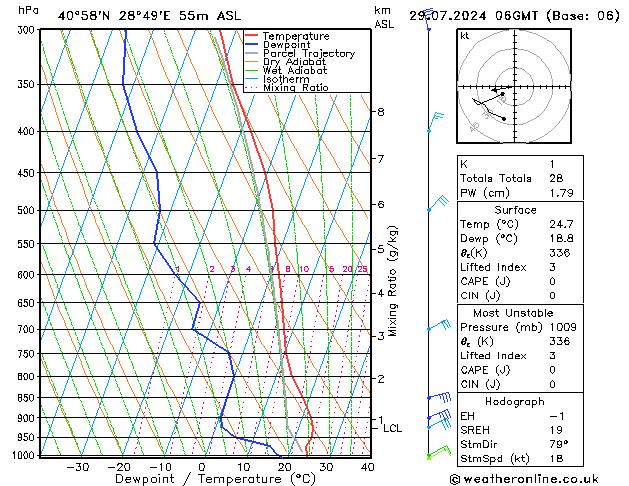The width and height of the screenshot is (629, 486).
Task: Click the wind barb at 400 hPa
Action: click(436, 122)
